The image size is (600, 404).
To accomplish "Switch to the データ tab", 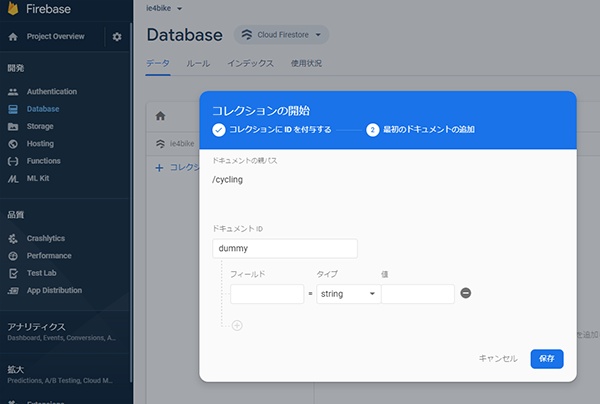I will tap(158, 64).
